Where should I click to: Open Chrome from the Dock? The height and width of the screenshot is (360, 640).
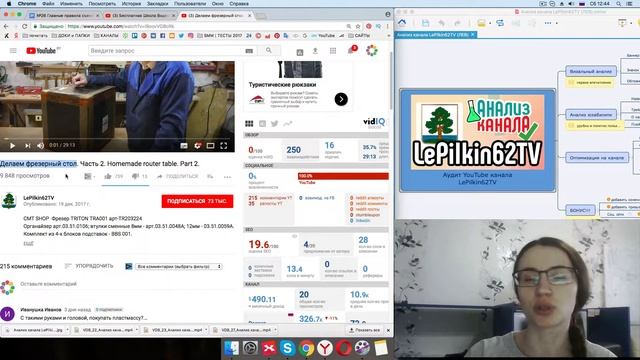pos(306,348)
